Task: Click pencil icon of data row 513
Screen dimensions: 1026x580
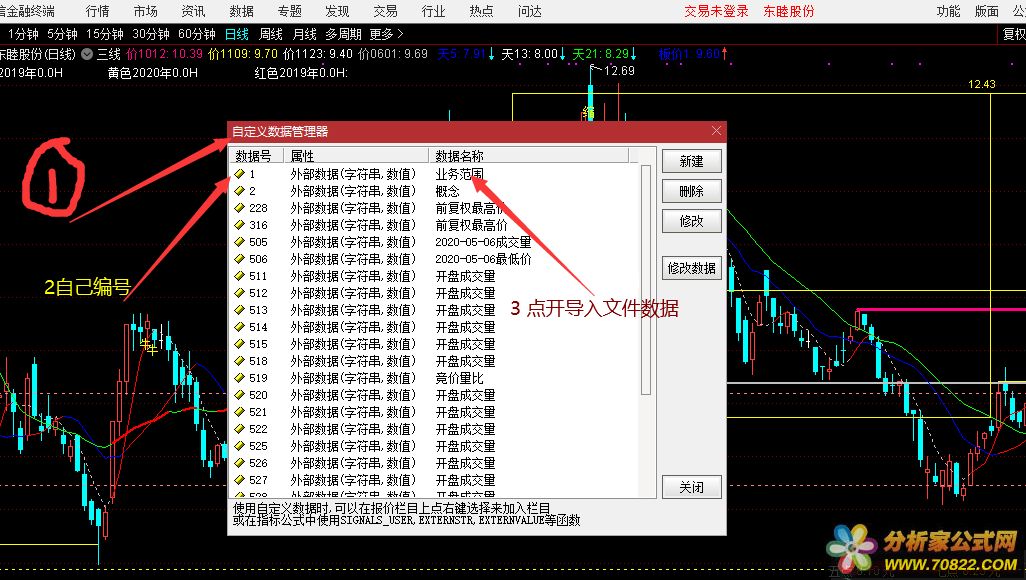Action: point(239,310)
